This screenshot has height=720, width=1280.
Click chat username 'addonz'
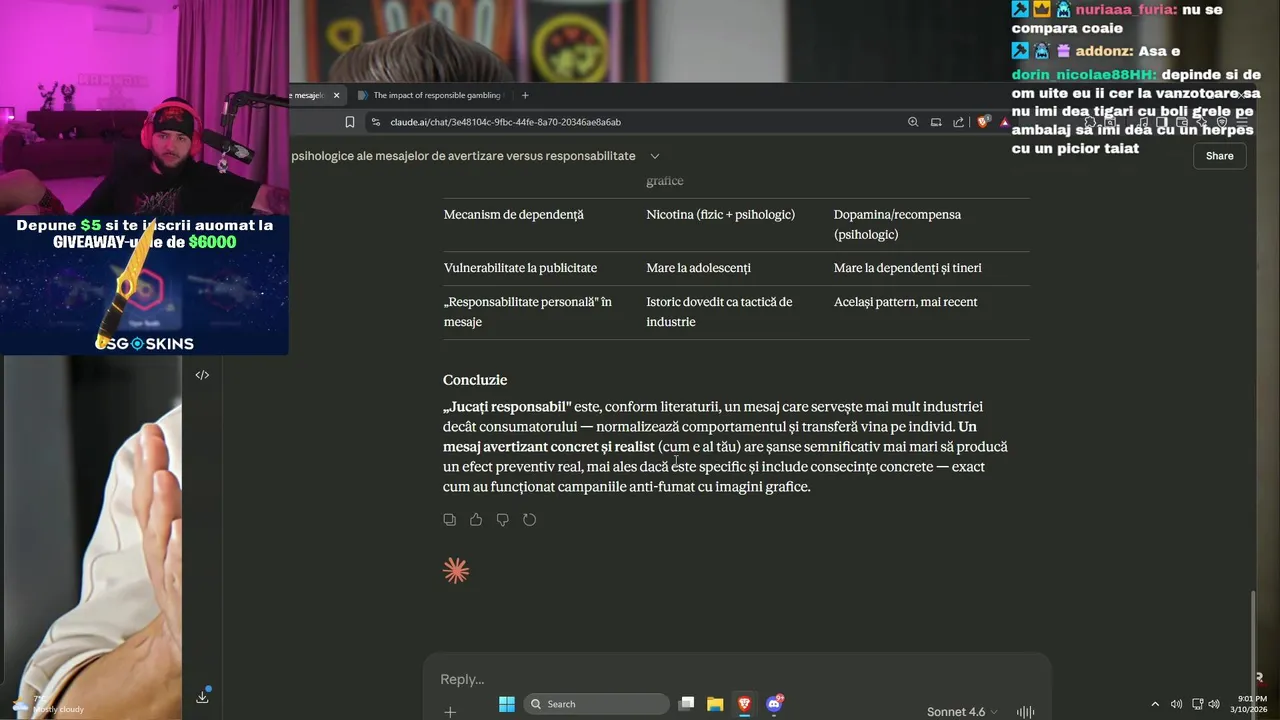(x=1104, y=51)
